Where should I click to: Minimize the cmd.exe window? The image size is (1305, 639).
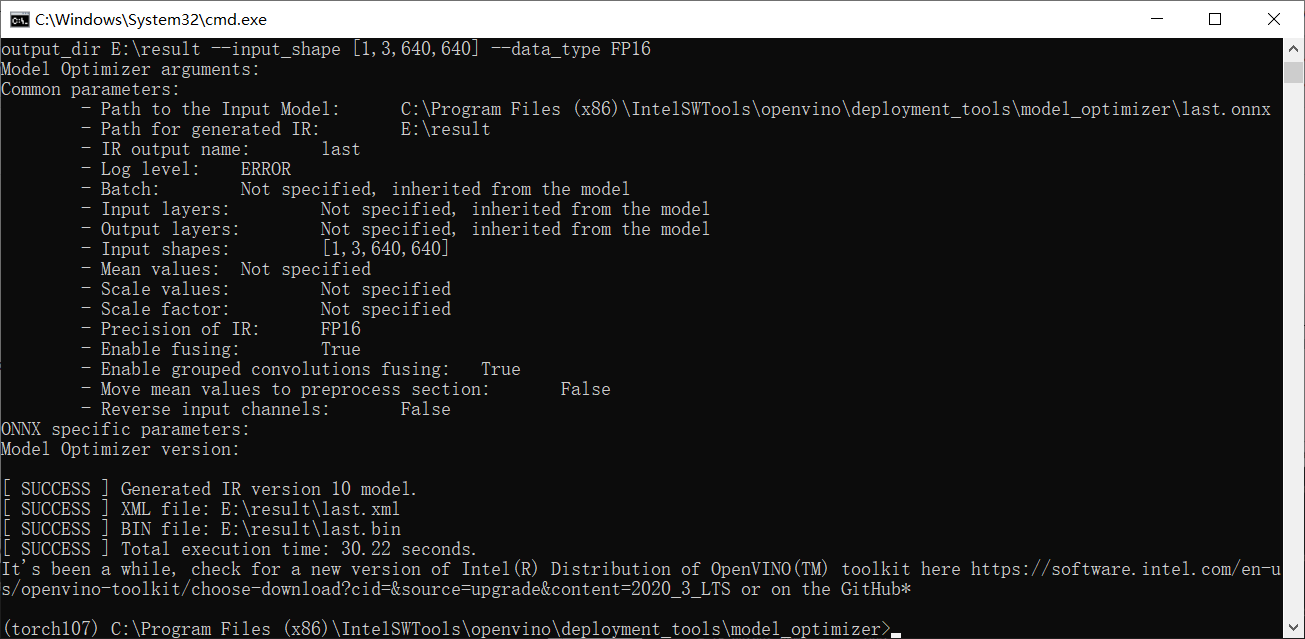[x=1162, y=19]
